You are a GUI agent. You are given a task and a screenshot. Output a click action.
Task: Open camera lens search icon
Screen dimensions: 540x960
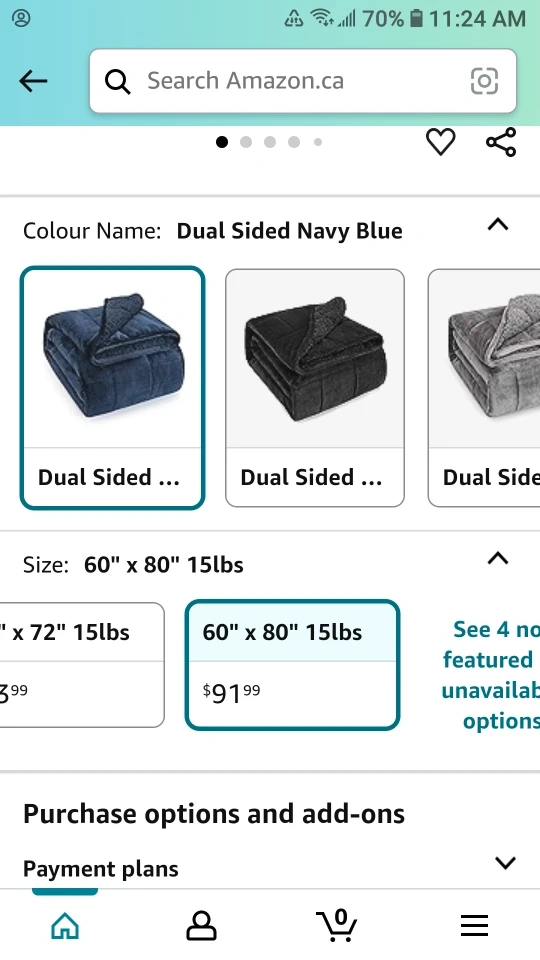[x=484, y=81]
